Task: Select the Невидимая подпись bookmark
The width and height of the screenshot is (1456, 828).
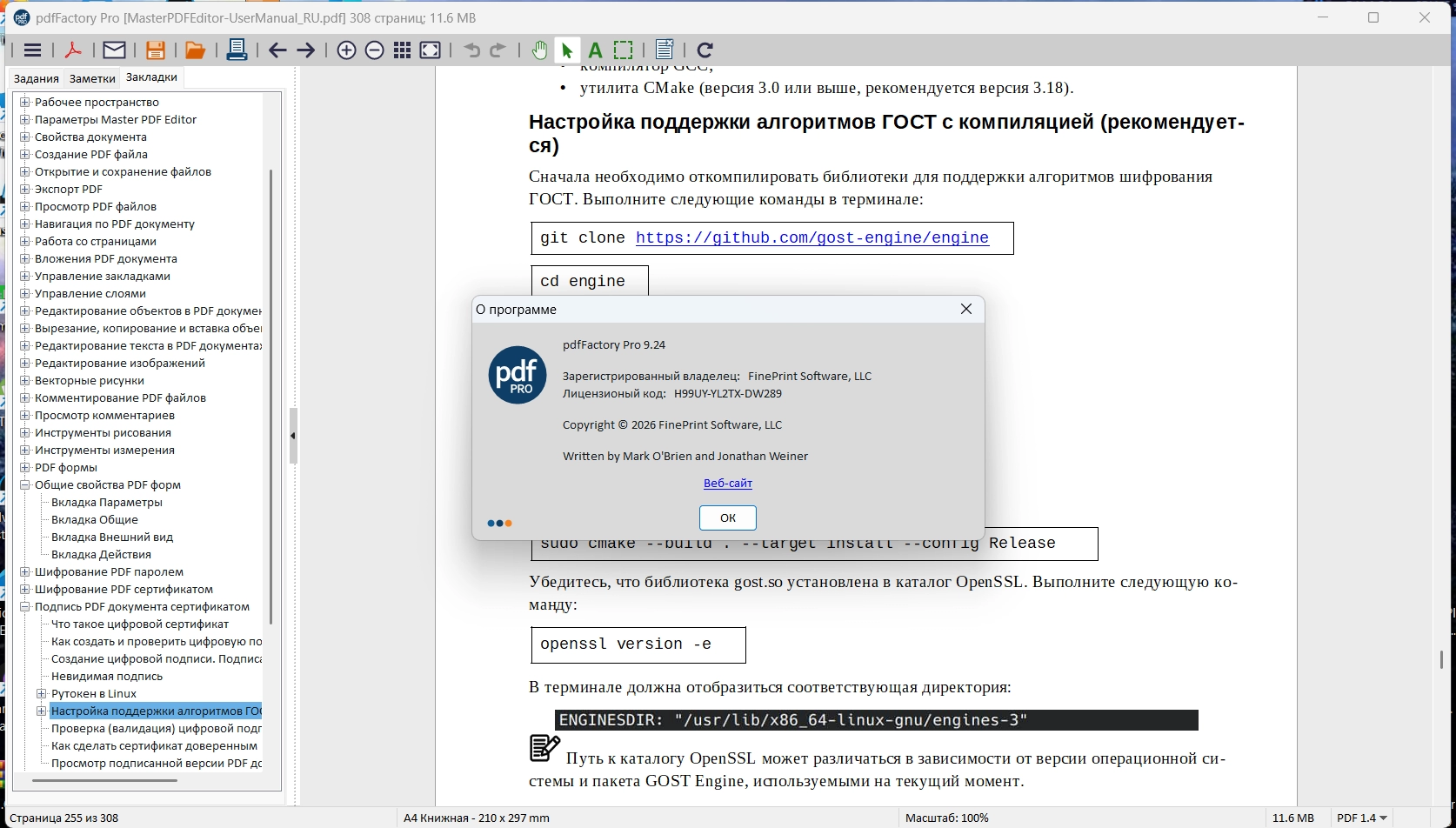Action: (107, 677)
